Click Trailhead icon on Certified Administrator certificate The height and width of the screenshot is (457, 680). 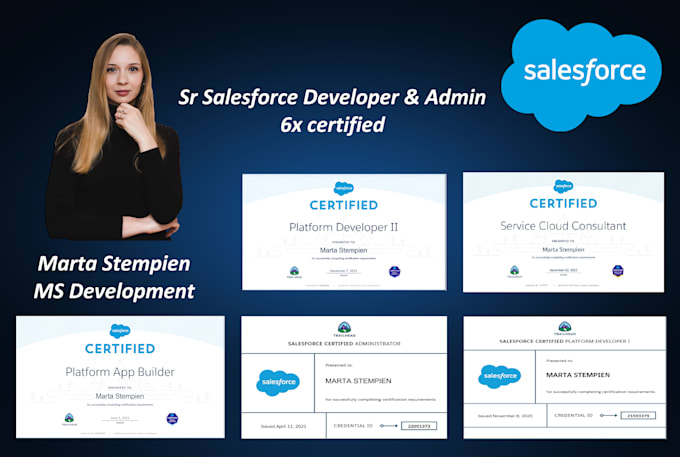344,328
